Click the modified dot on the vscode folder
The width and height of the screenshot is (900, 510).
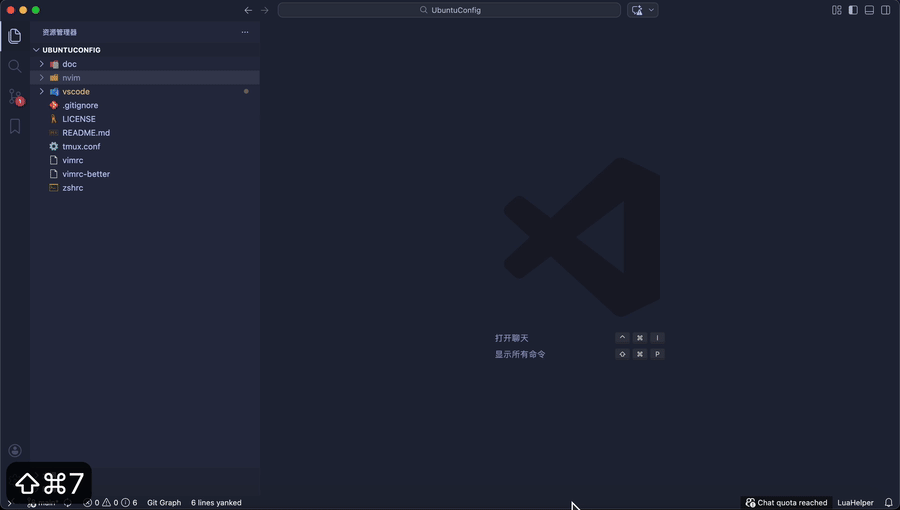coord(246,91)
